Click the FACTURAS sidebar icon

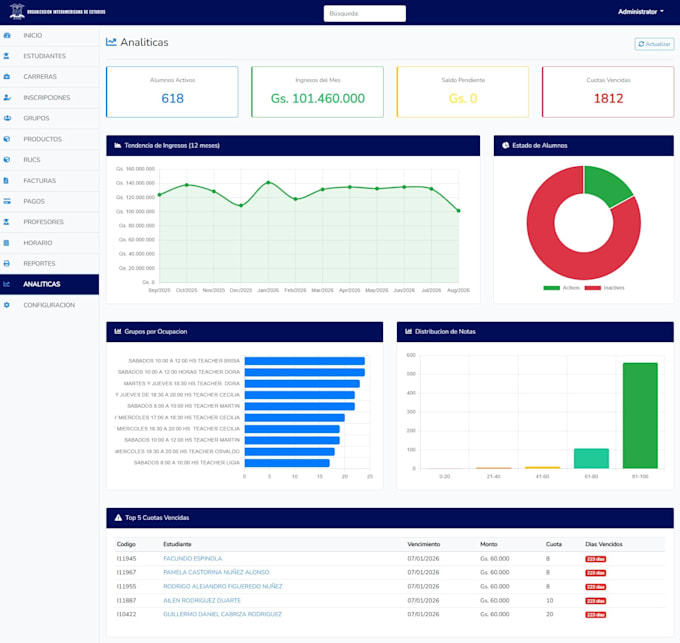6,180
